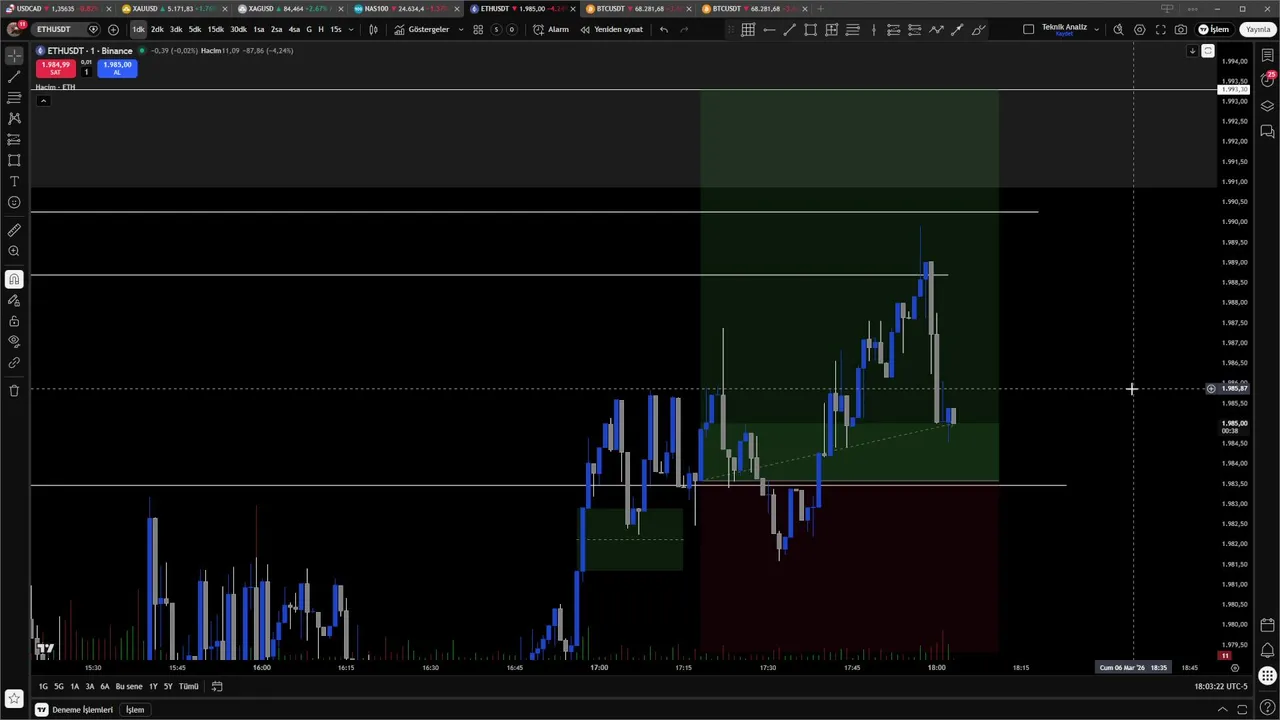Expand the Göstergeler dropdown arrow
Viewport: 1280px width, 720px height.
click(461, 29)
